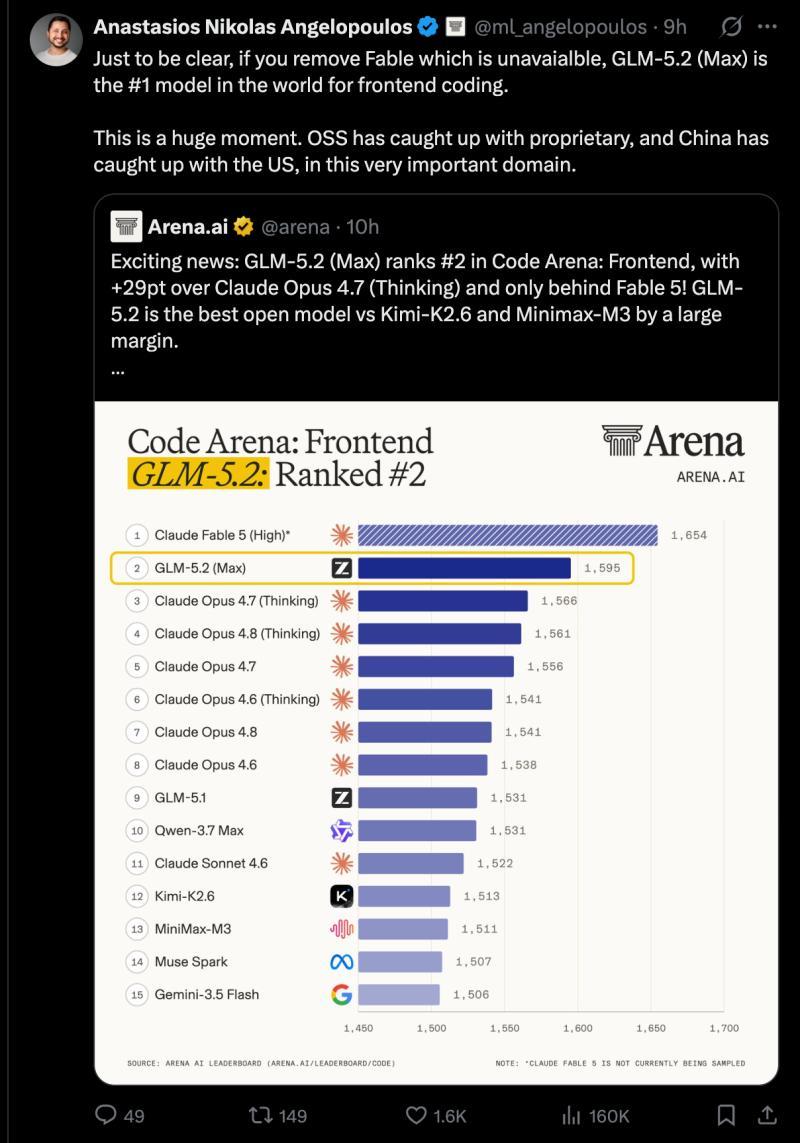Viewport: 800px width, 1143px height.
Task: Open Arena.ai avatar in quoted post
Action: [x=126, y=227]
